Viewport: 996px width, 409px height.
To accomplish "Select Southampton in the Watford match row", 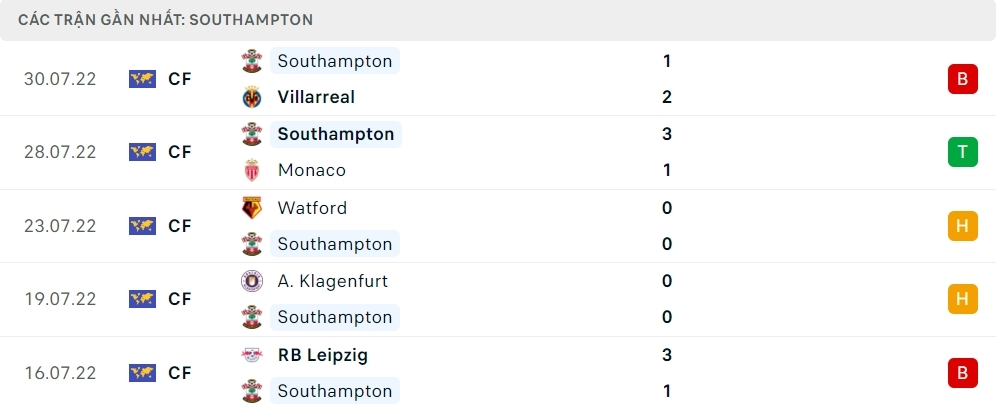I will [335, 244].
